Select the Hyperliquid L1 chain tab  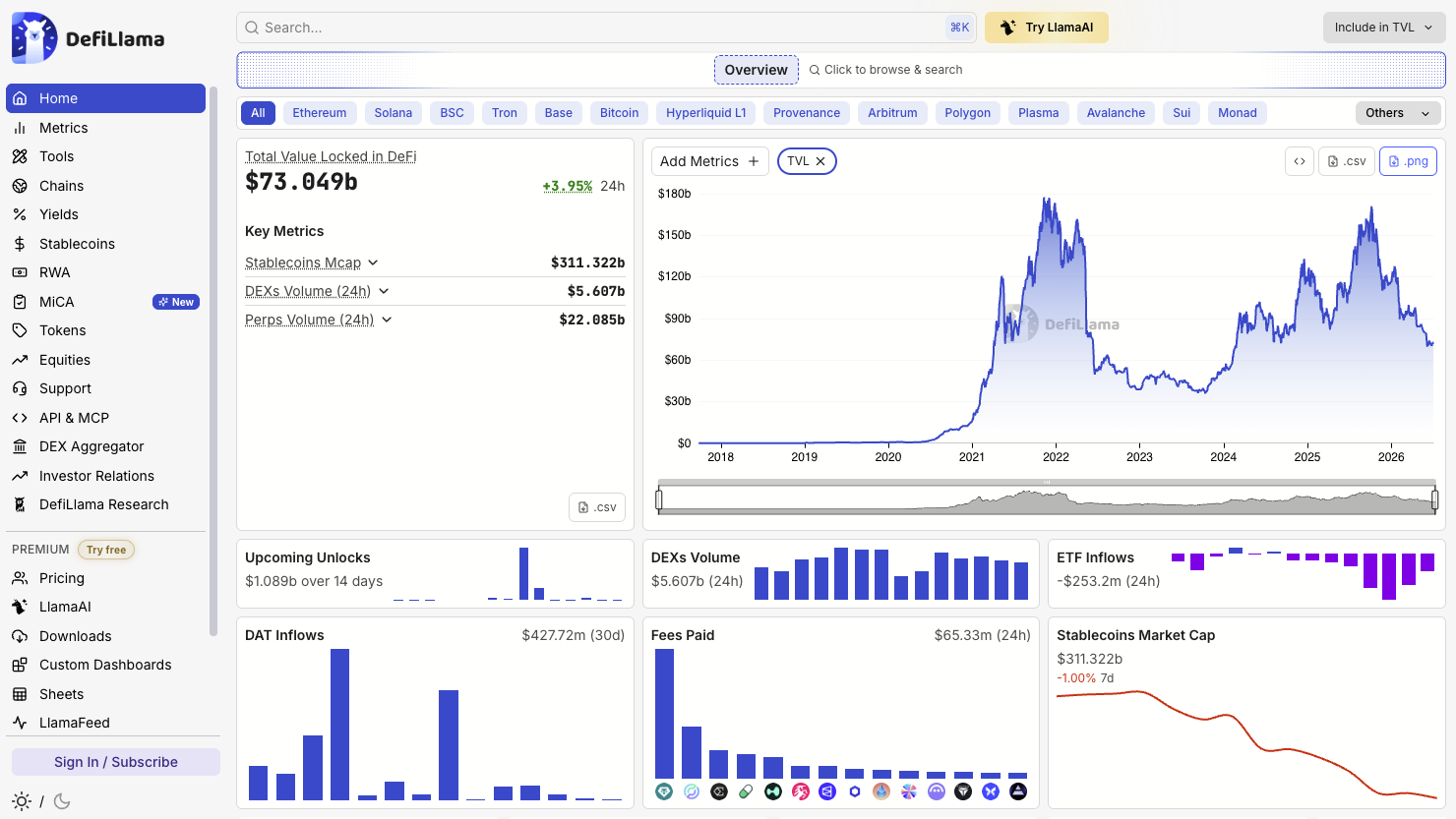[x=706, y=113]
